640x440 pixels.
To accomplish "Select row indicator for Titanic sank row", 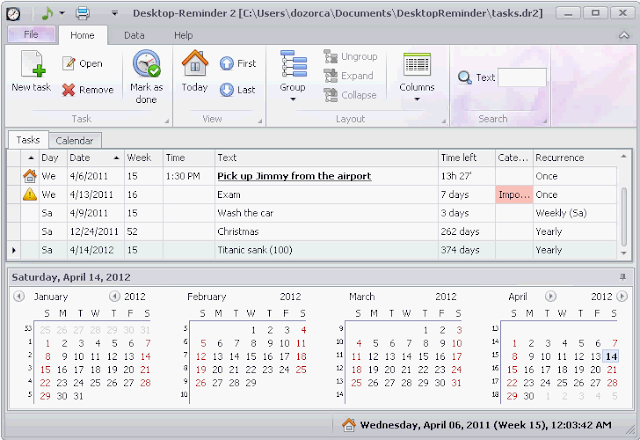I will click(14, 250).
